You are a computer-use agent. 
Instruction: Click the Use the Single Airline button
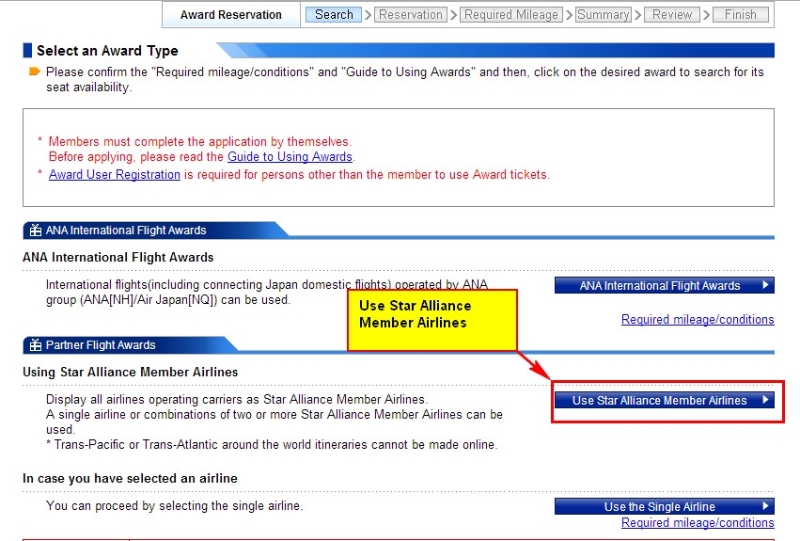pos(664,506)
